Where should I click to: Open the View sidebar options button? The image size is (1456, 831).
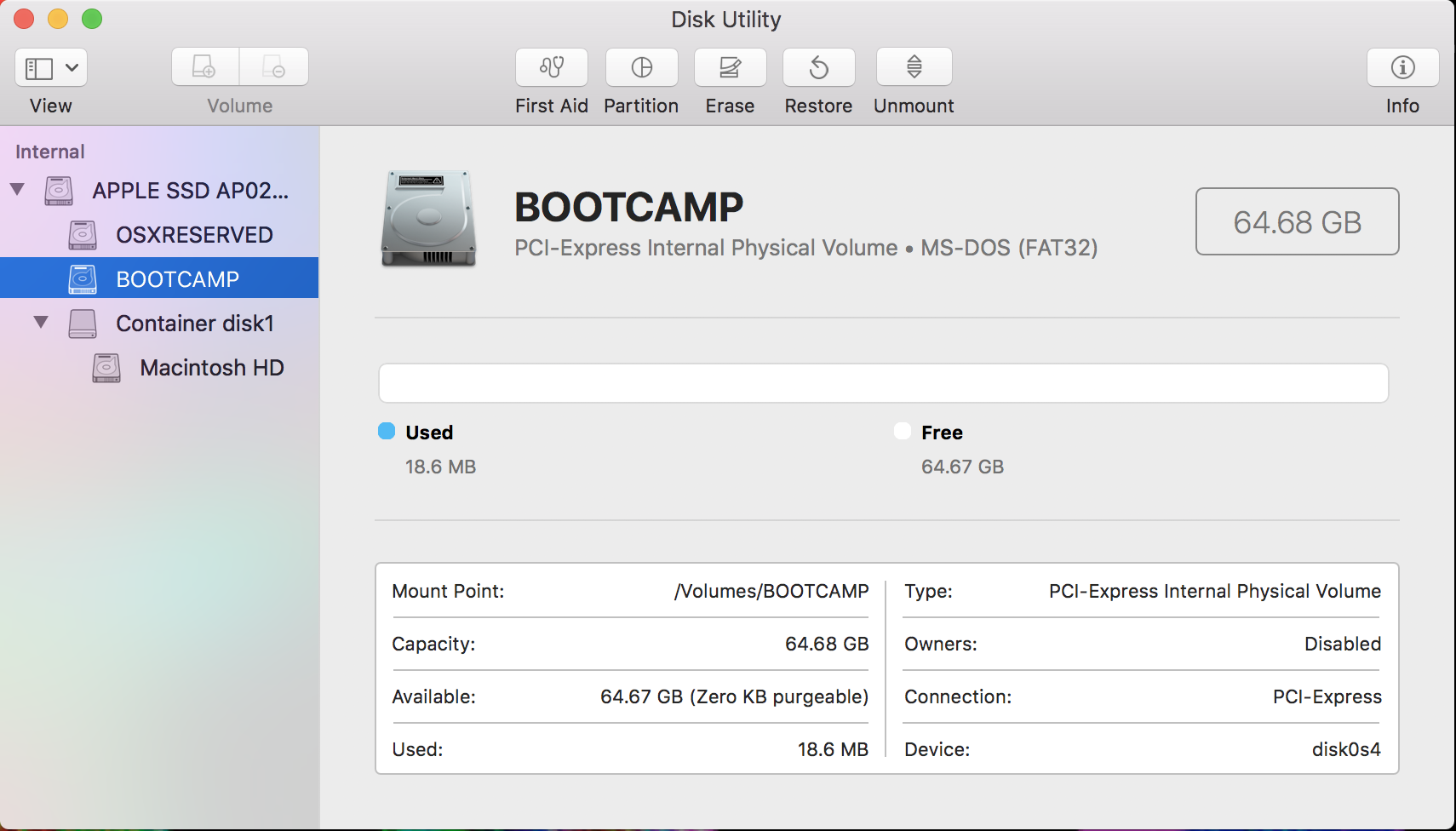click(51, 67)
